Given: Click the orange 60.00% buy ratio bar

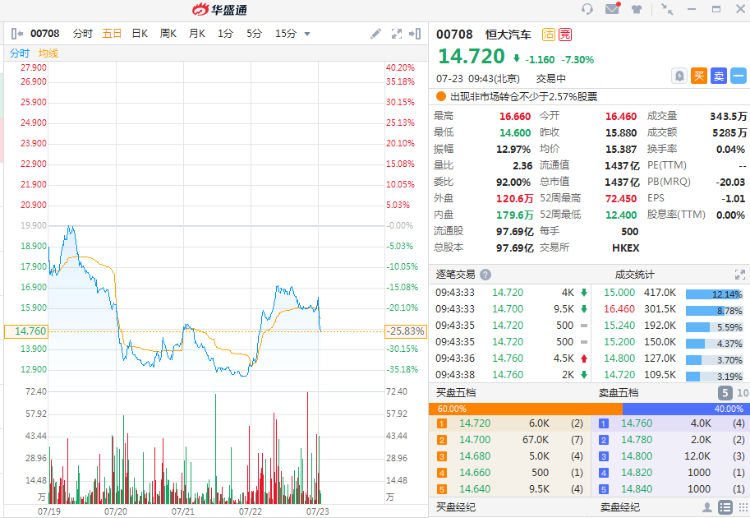Looking at the screenshot, I should [x=526, y=409].
